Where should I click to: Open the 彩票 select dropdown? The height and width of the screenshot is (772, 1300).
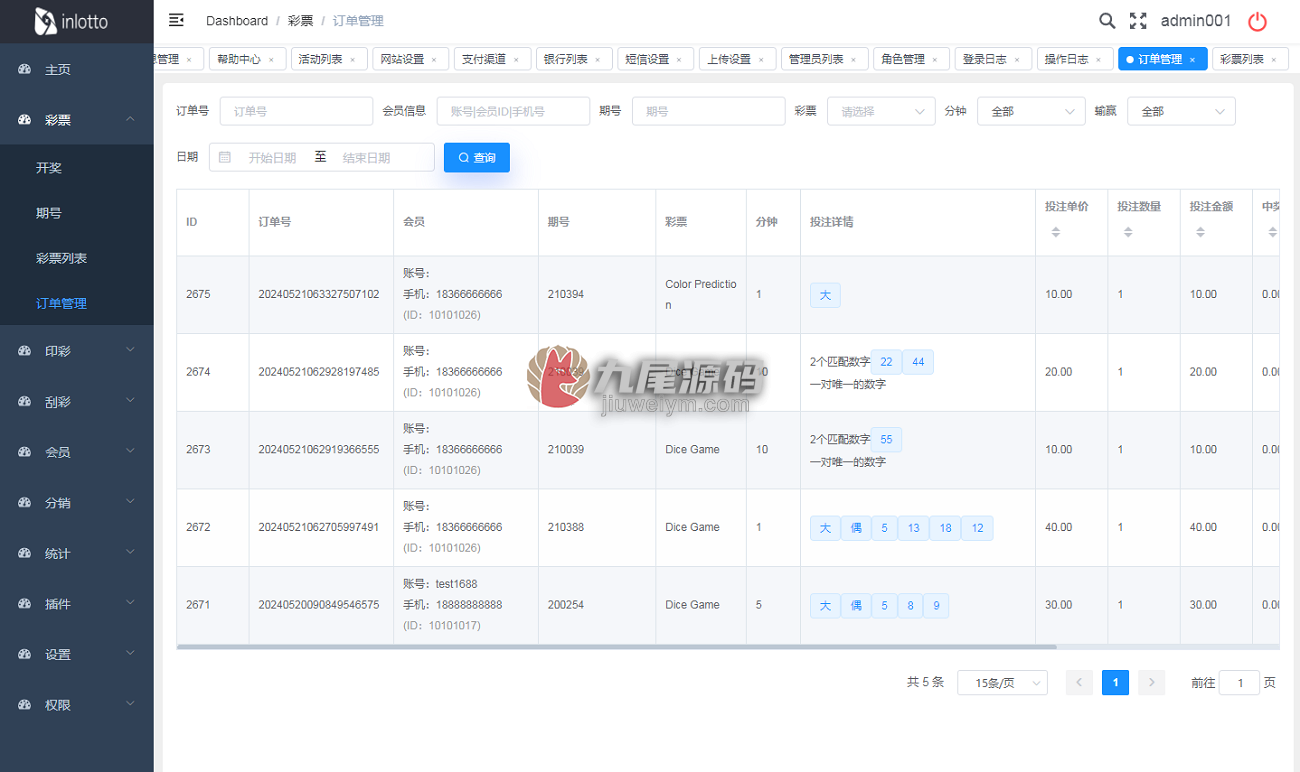coord(881,111)
